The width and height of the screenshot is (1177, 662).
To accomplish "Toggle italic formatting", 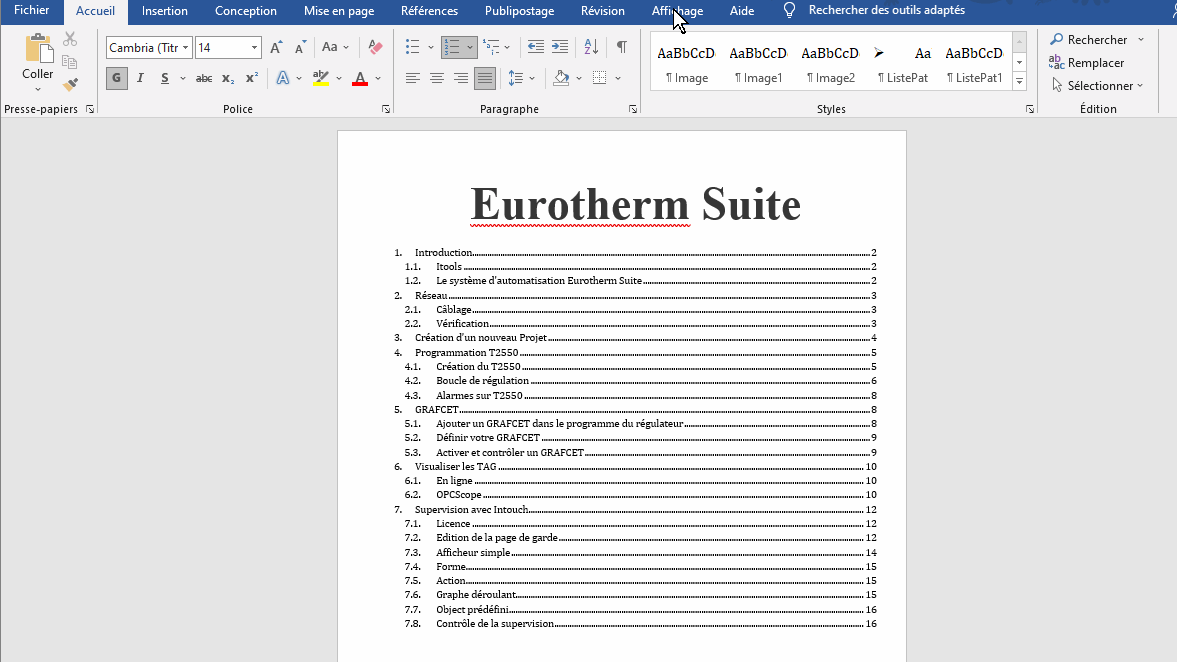I will tap(140, 78).
